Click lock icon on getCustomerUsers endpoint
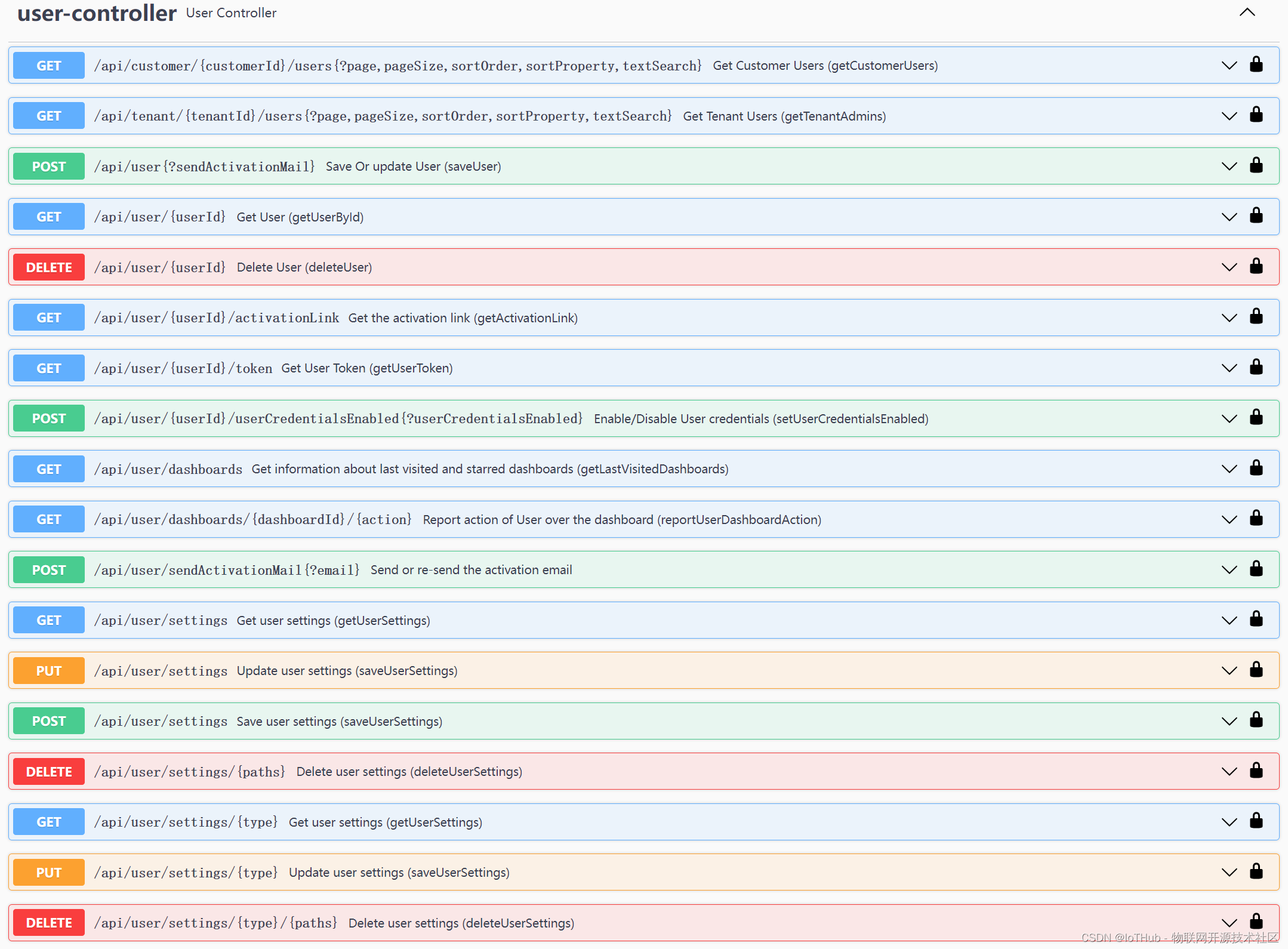The image size is (1288, 949). 1256,64
